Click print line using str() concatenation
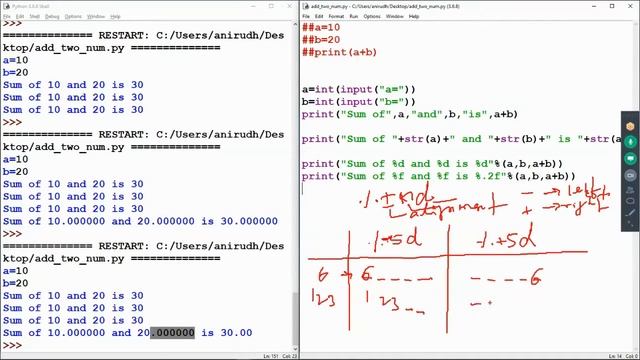This screenshot has height=360, width=640. (x=461, y=139)
